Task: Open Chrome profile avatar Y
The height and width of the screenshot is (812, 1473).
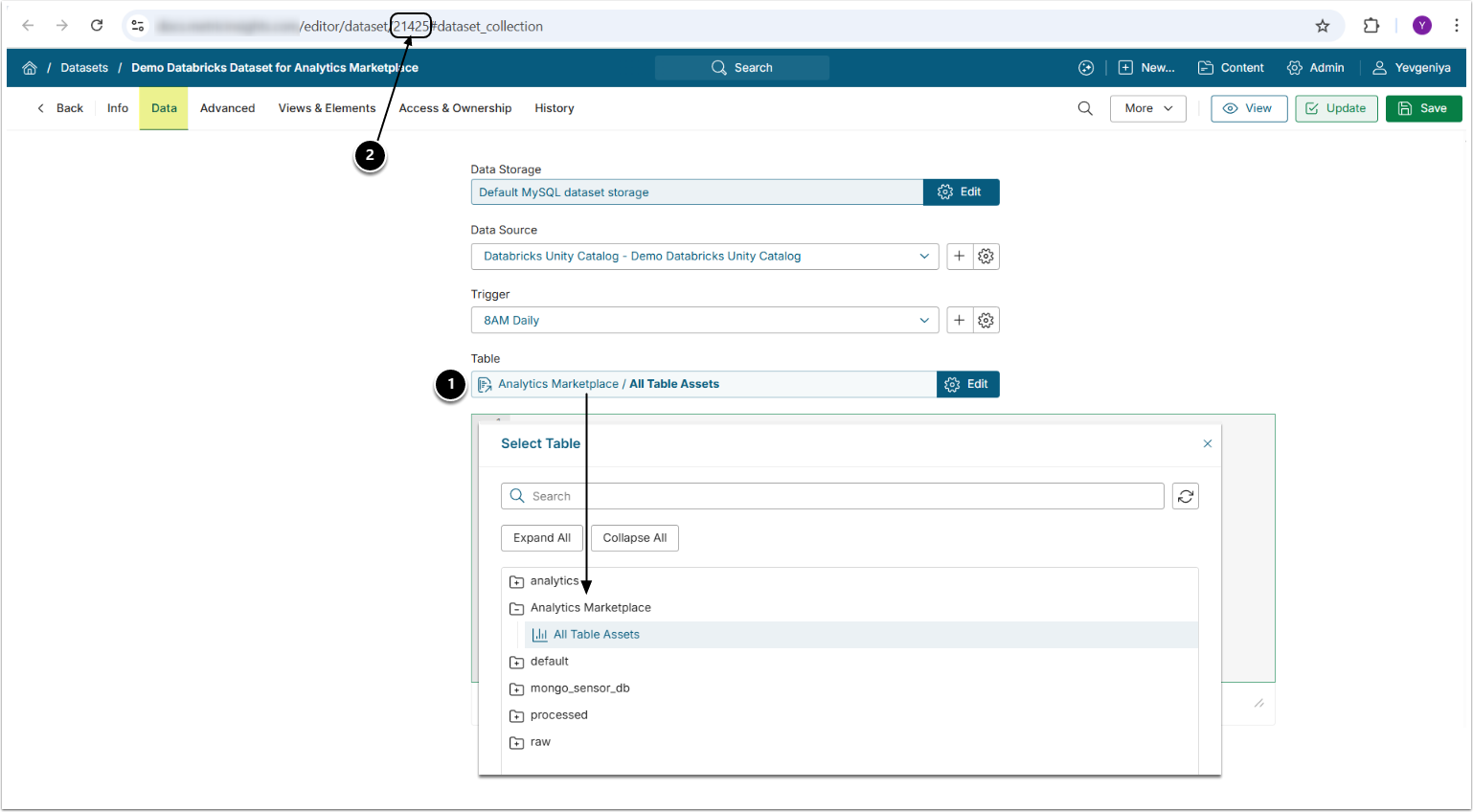Action: click(1422, 26)
